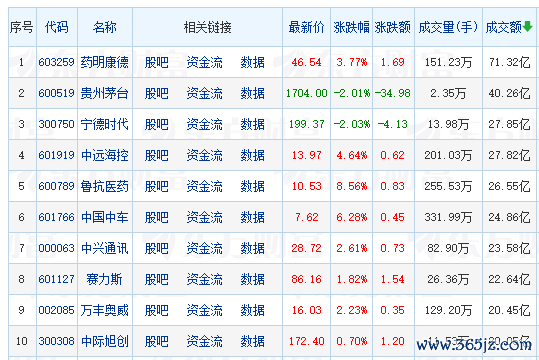Open the 贵州茅台 stock name link
This screenshot has height=360, width=539.
click(x=104, y=93)
